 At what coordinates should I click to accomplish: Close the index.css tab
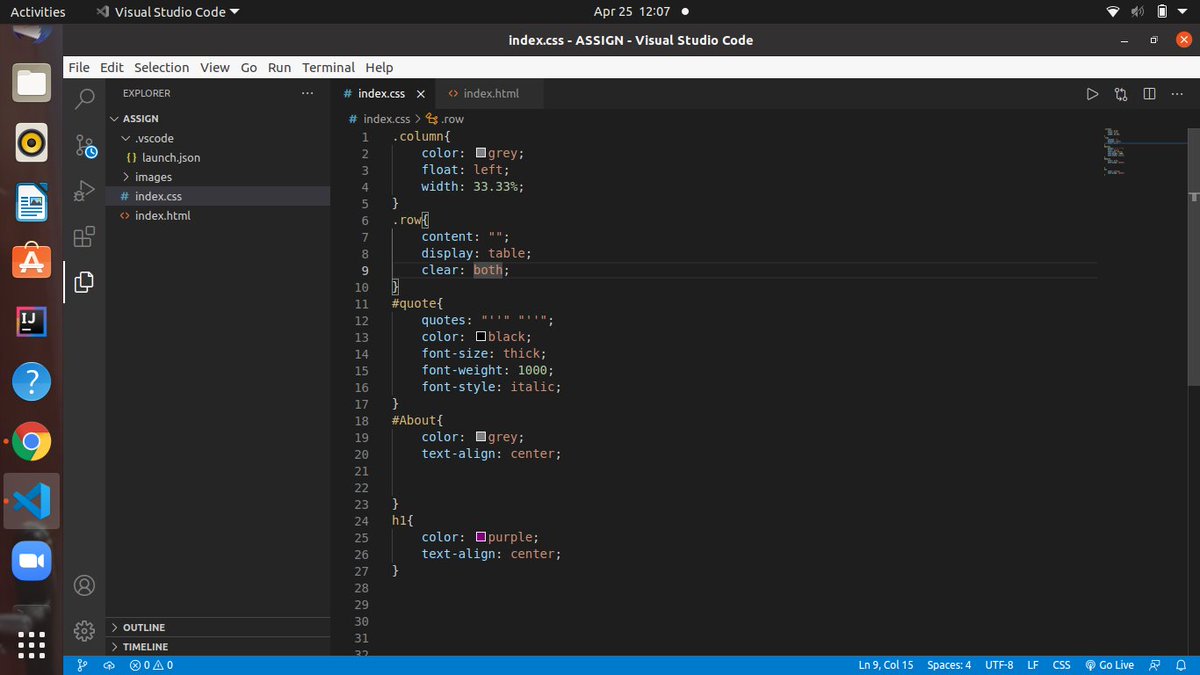420,94
